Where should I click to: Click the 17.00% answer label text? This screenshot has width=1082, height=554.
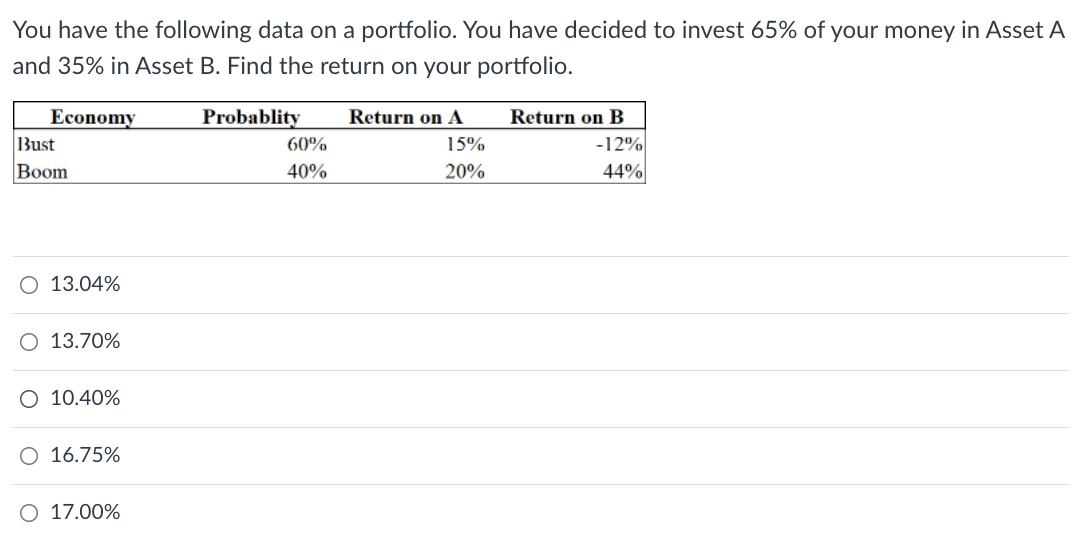point(85,513)
